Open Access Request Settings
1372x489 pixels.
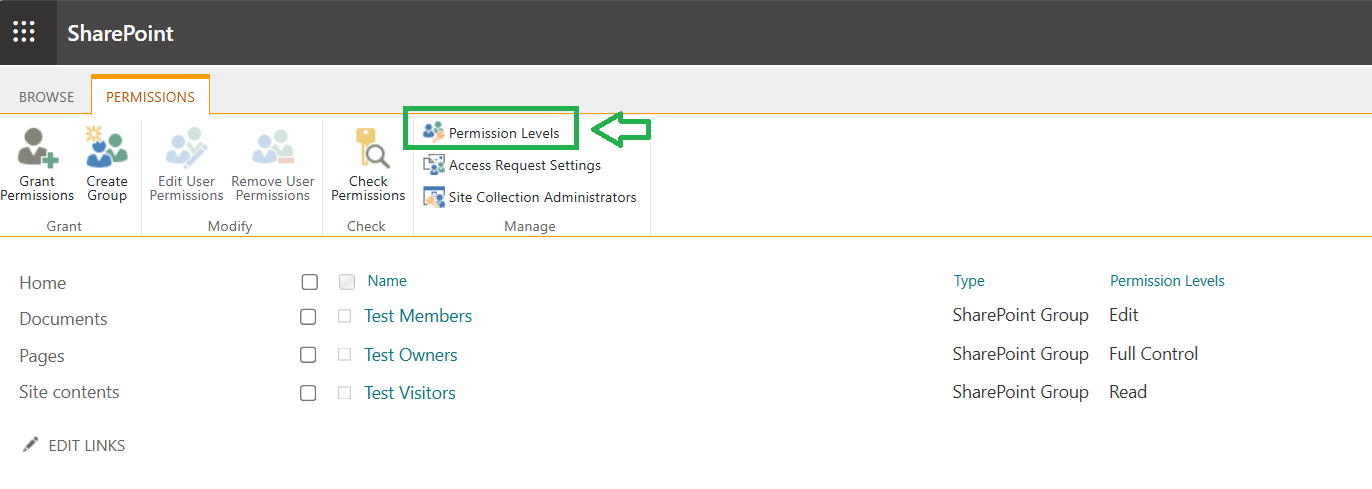[512, 165]
